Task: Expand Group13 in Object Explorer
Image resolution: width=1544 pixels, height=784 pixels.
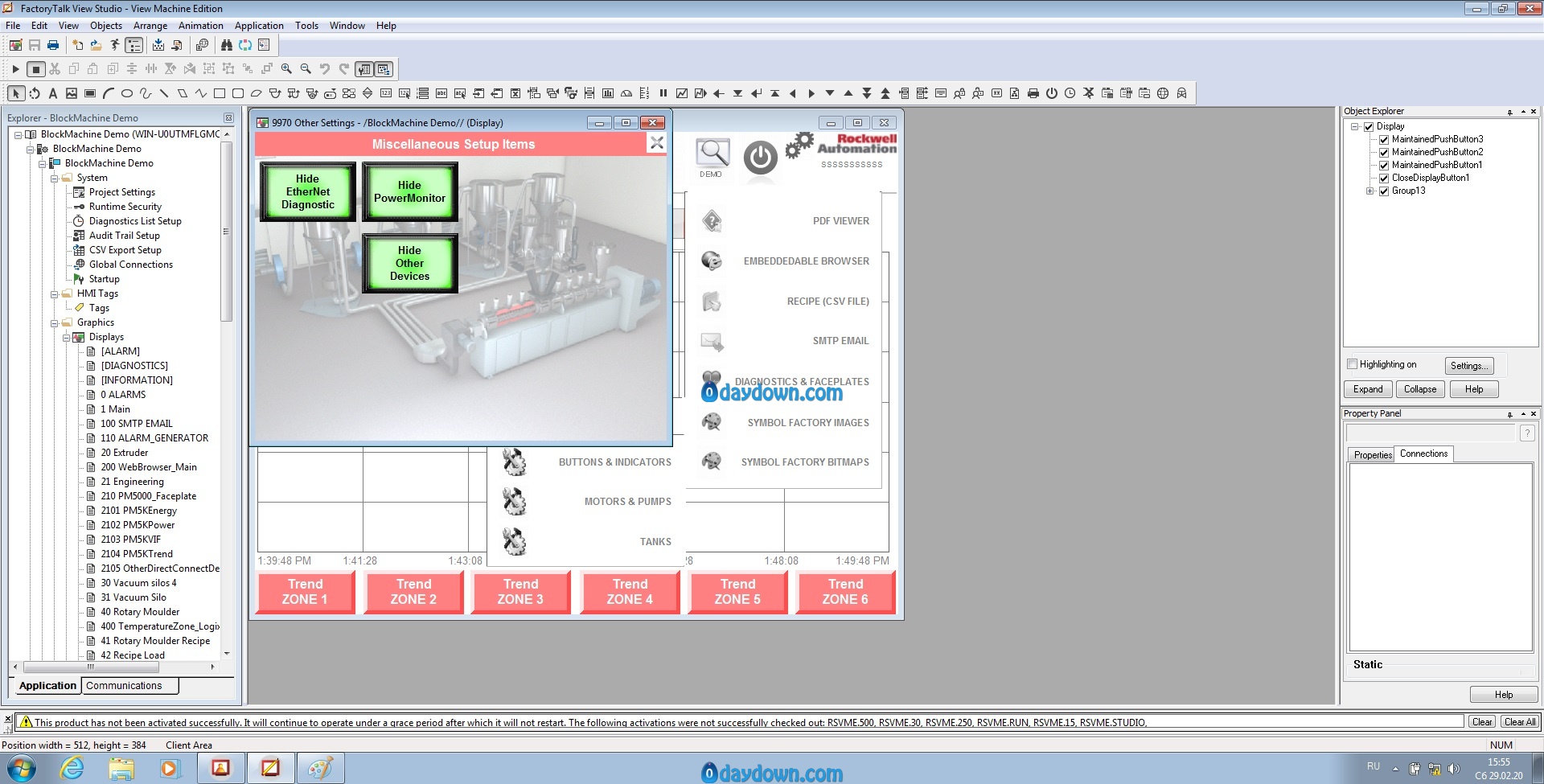Action: (x=1370, y=191)
